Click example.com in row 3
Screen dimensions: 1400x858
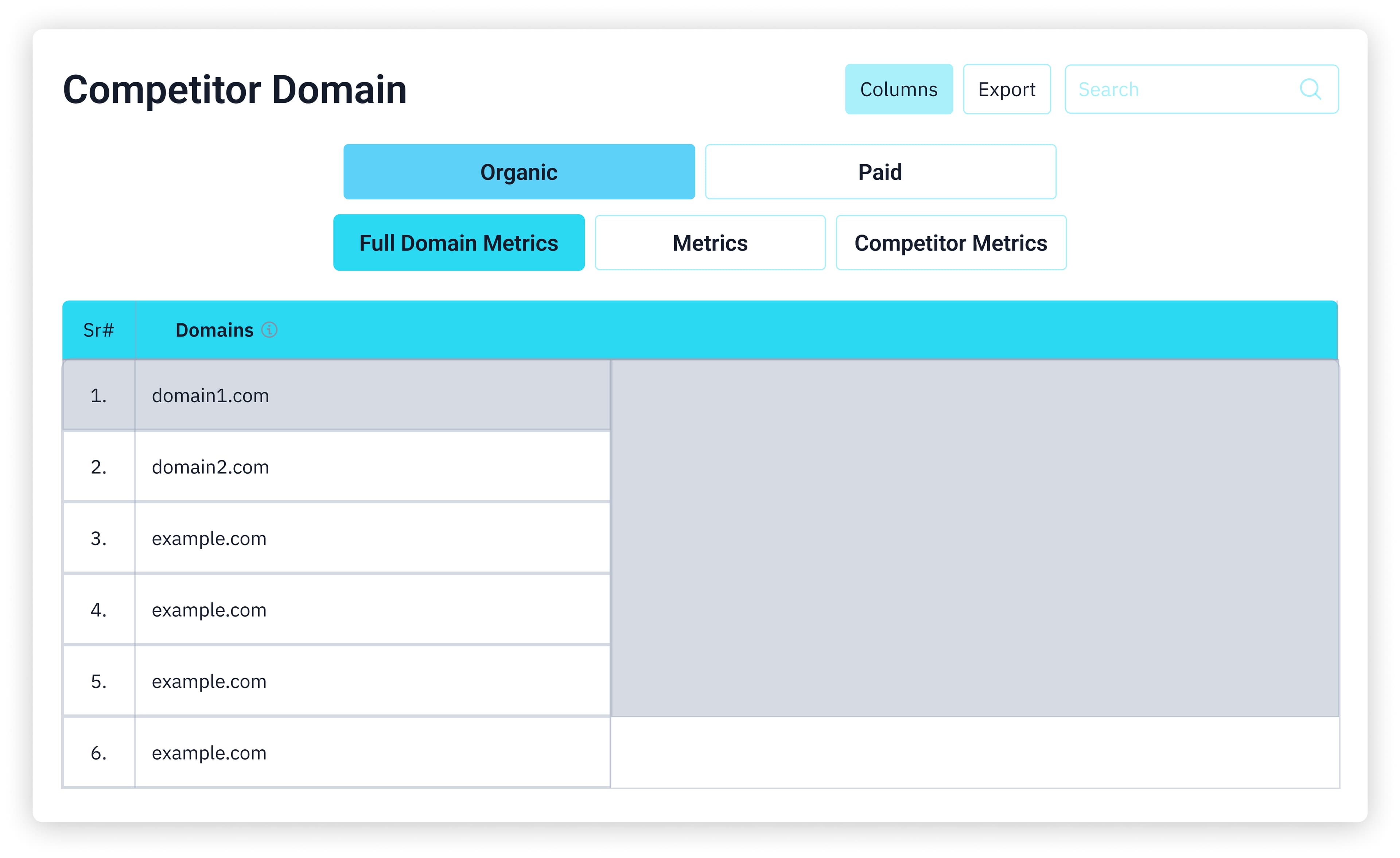click(209, 539)
